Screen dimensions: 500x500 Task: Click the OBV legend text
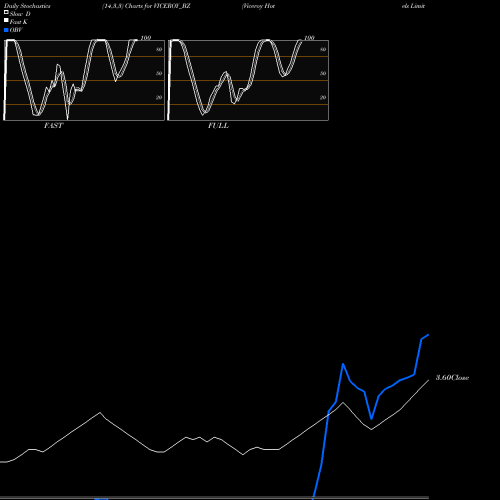(x=16, y=30)
